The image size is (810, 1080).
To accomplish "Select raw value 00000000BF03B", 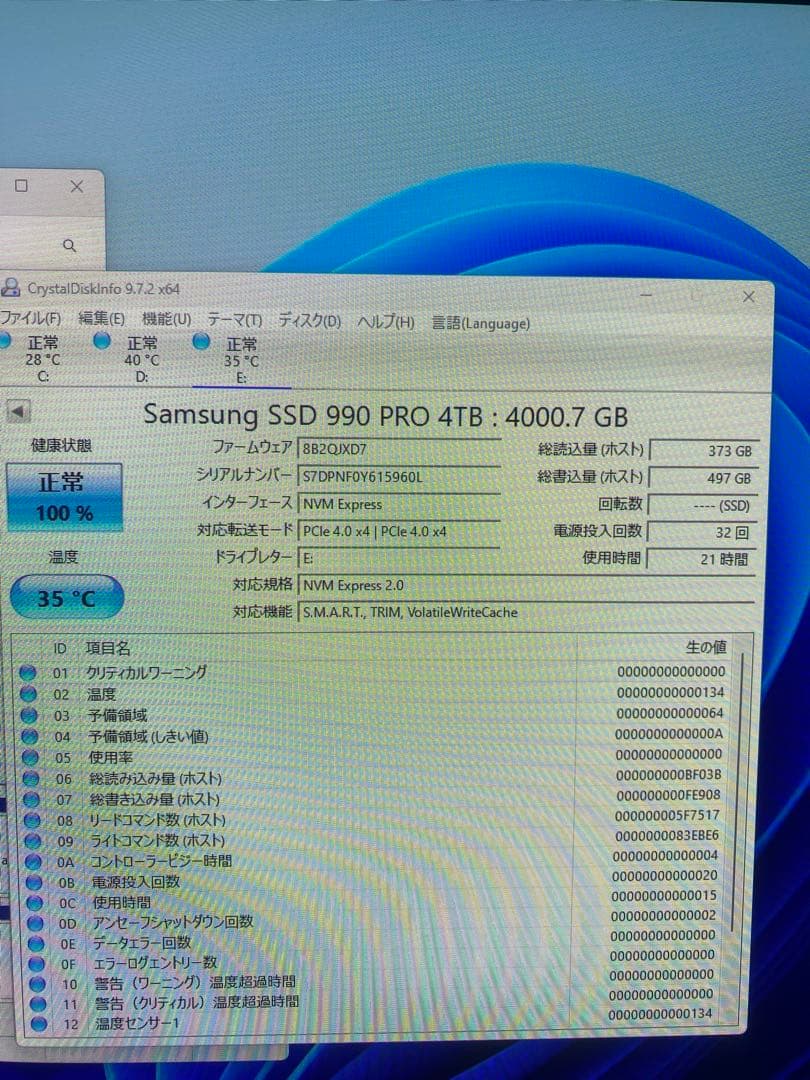I will click(x=668, y=775).
